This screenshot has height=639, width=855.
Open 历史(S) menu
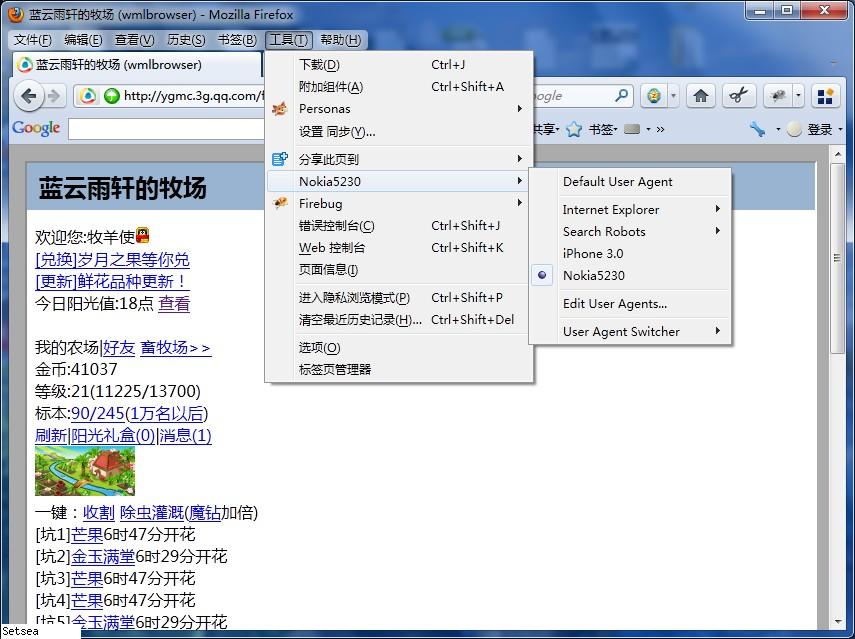click(186, 40)
